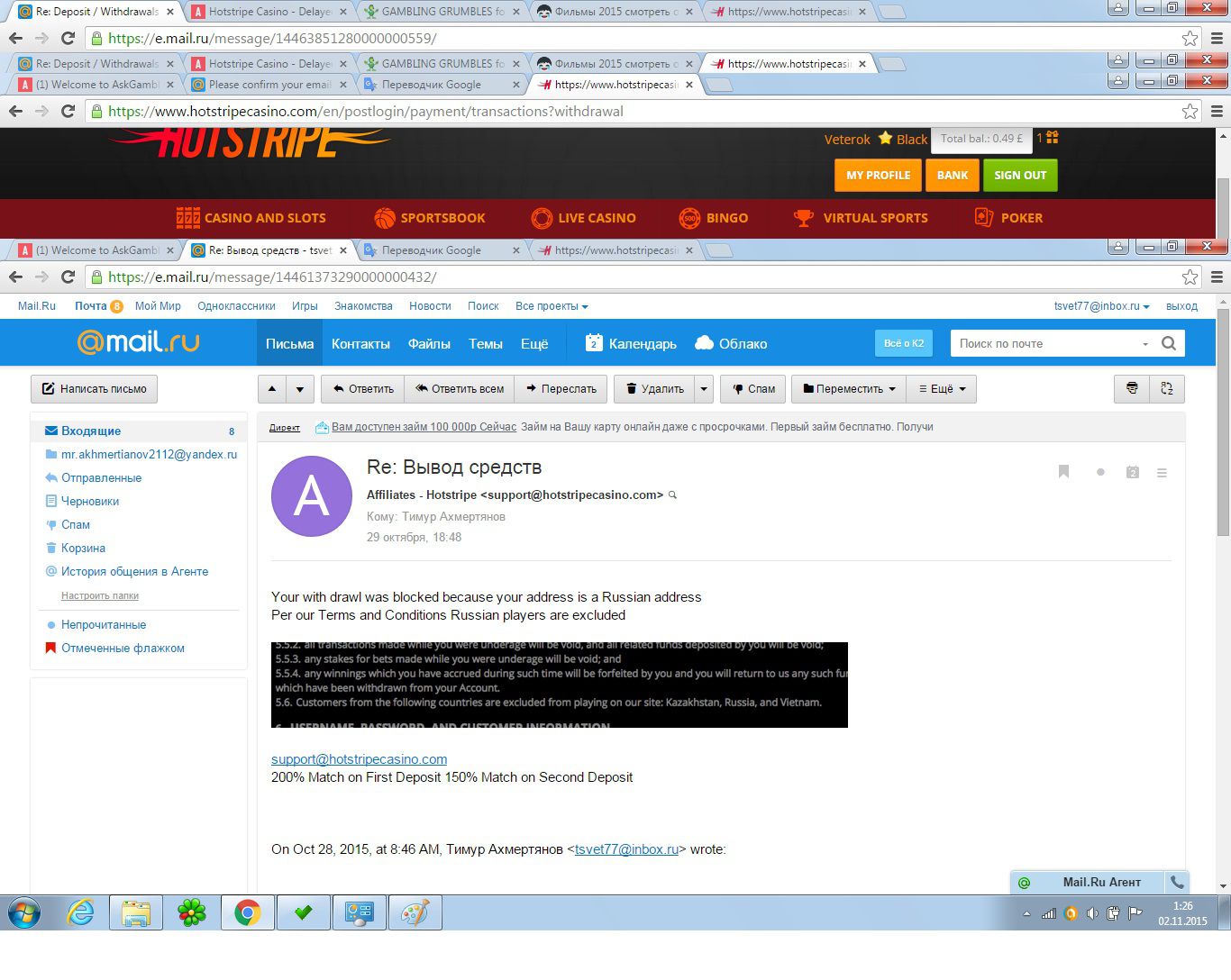The image size is (1231, 980).
Task: Open the ICQ flower icon on the taskbar
Action: (191, 912)
